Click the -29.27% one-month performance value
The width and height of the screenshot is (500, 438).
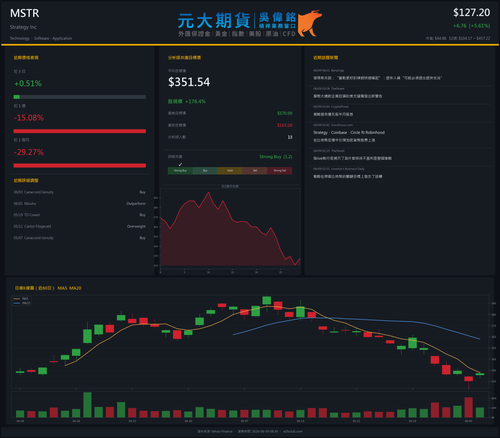[29, 152]
